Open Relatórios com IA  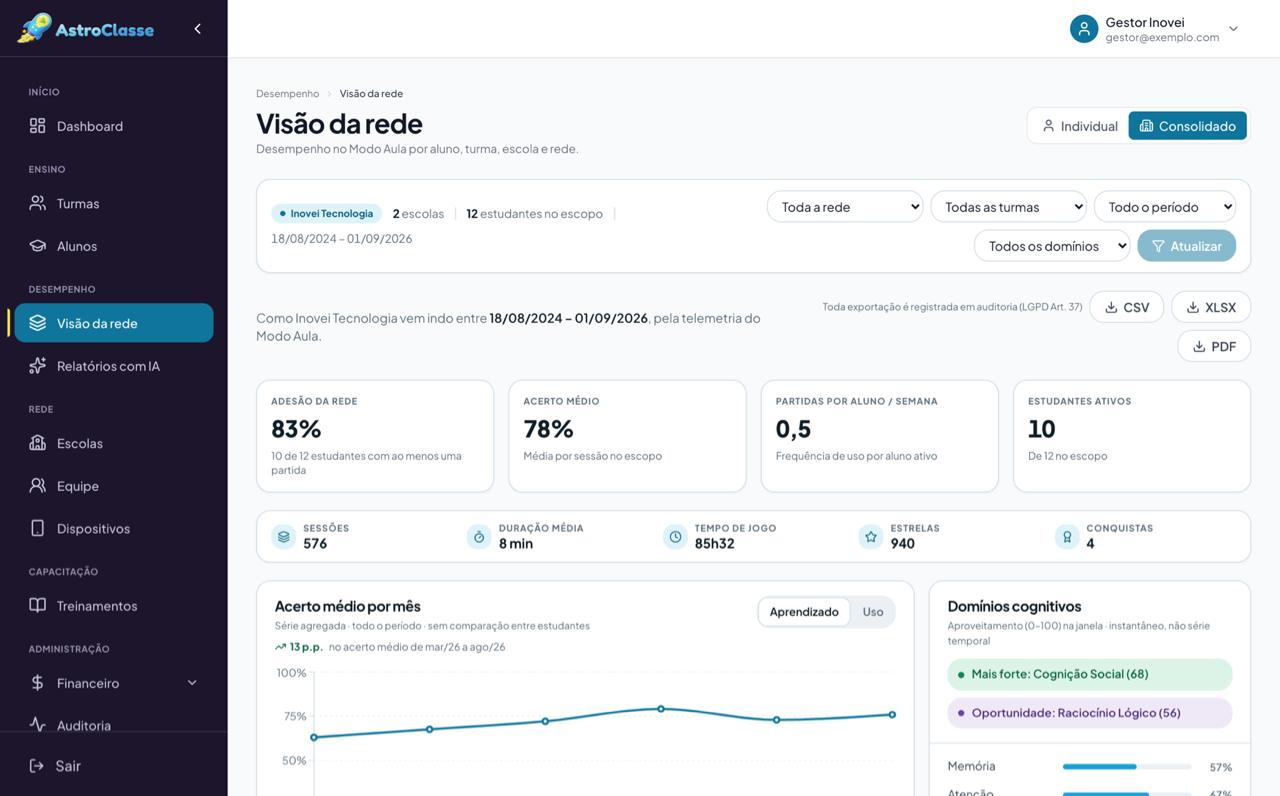[x=114, y=366]
